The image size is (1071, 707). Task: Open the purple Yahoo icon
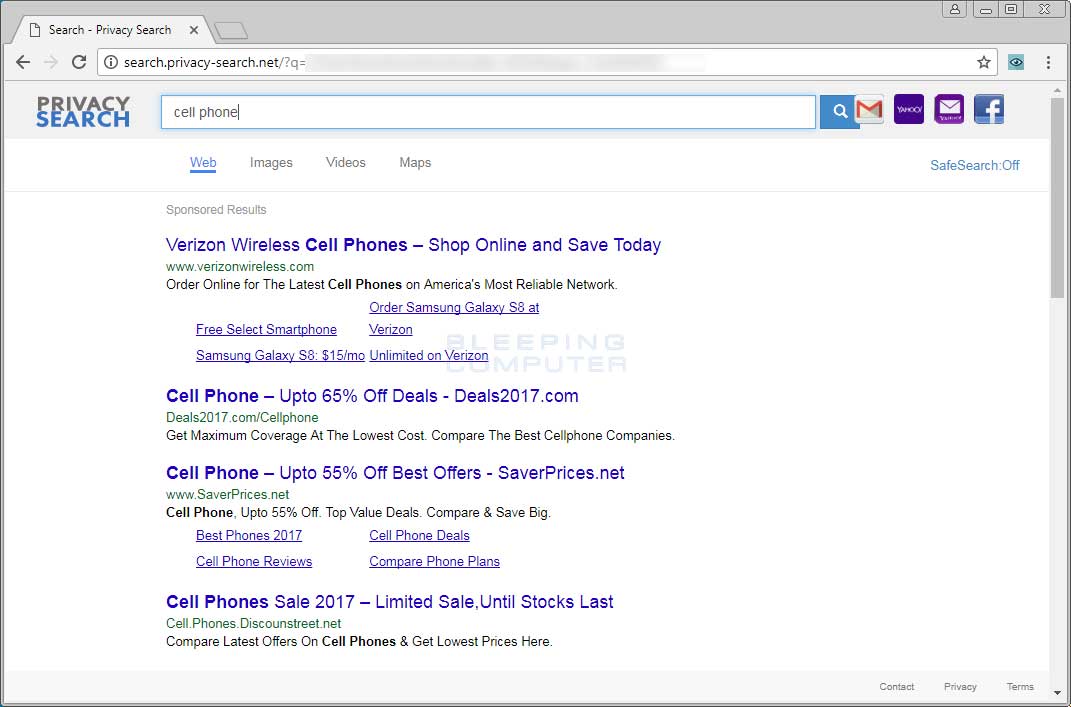point(908,109)
